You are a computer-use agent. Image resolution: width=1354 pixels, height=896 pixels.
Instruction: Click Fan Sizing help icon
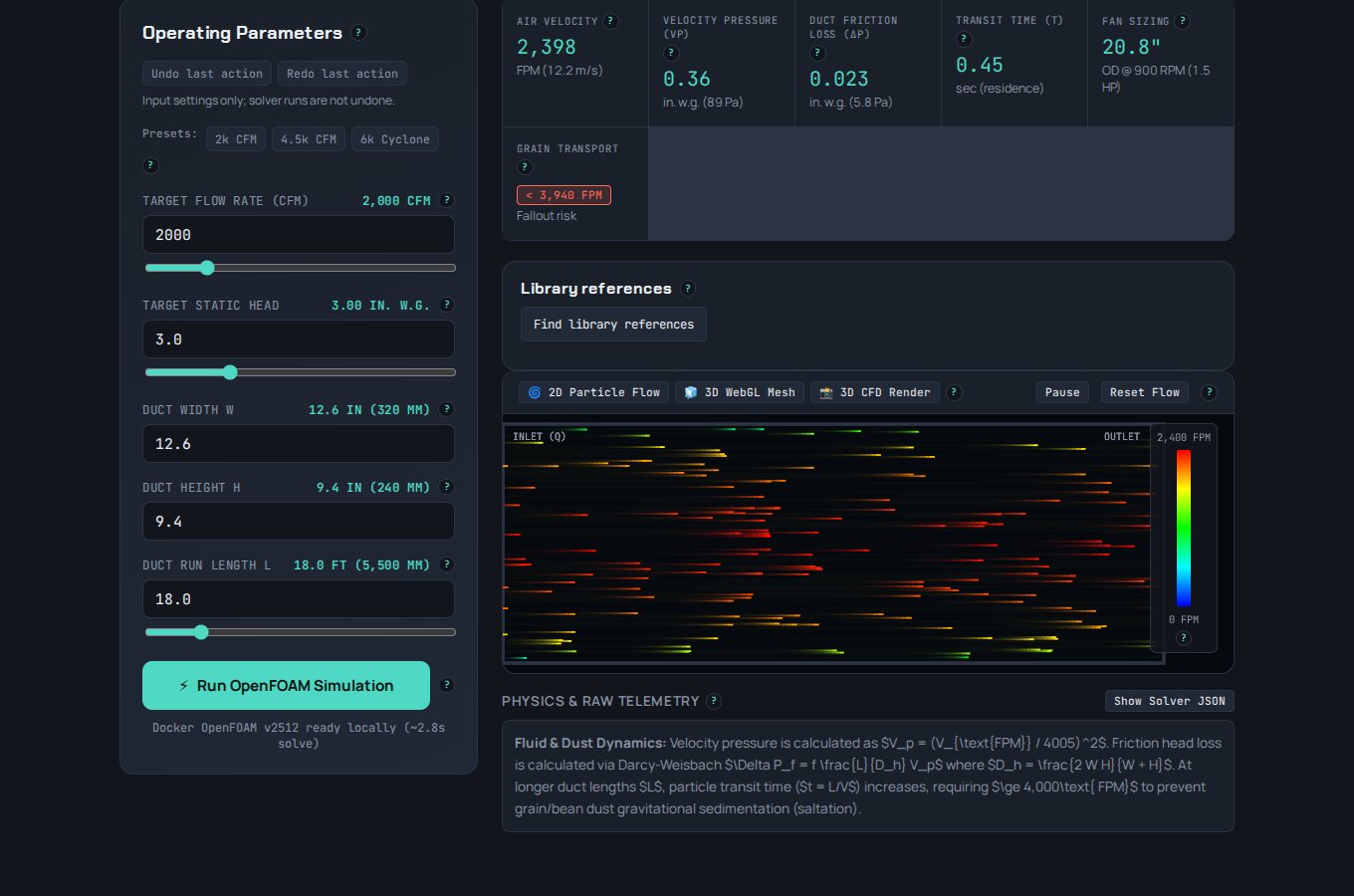click(x=1182, y=21)
